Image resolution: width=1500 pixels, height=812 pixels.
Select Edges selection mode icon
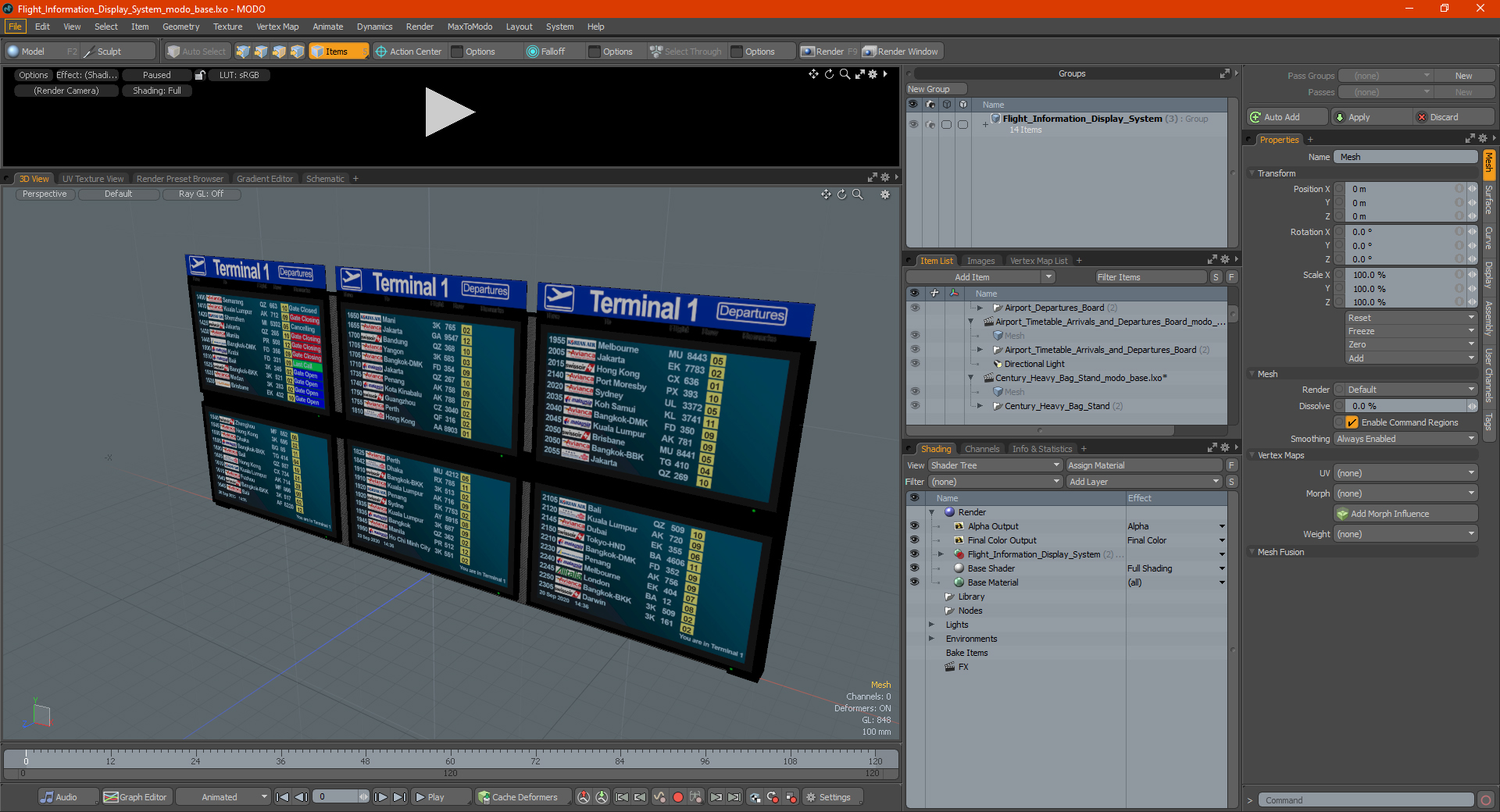pos(261,52)
